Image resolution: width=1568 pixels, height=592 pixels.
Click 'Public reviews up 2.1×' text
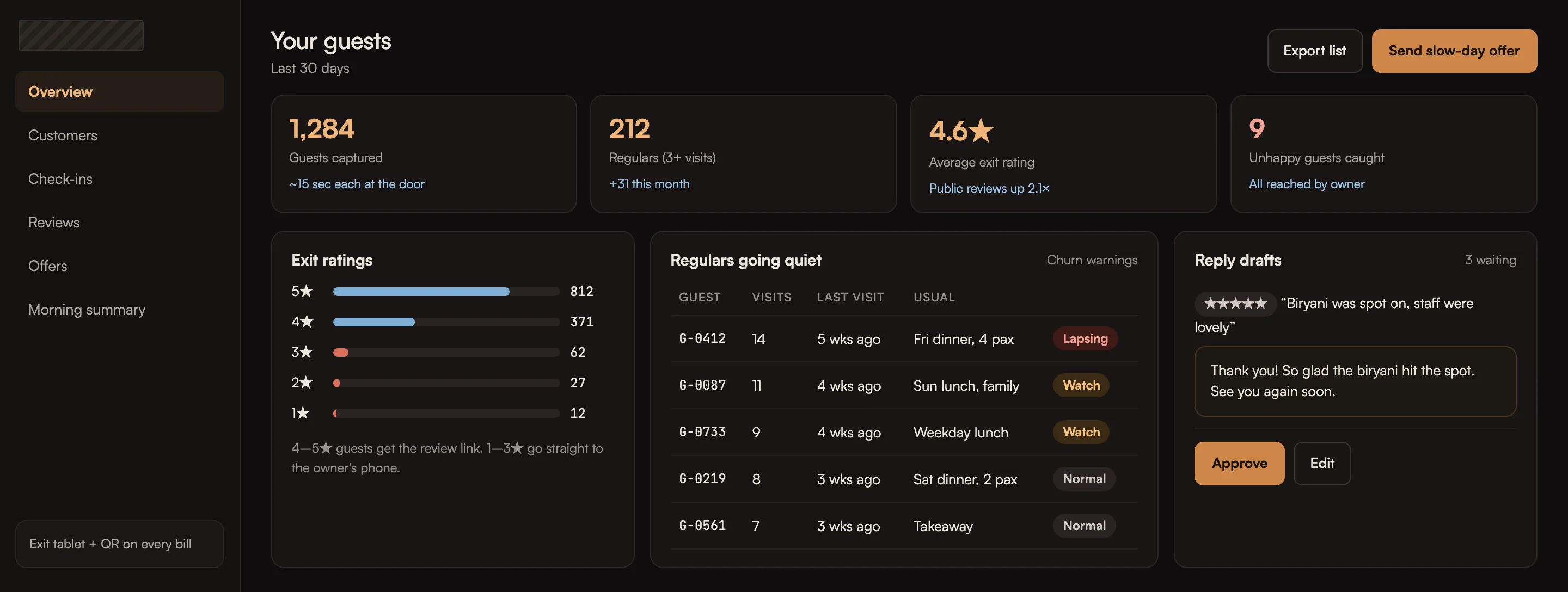(989, 188)
